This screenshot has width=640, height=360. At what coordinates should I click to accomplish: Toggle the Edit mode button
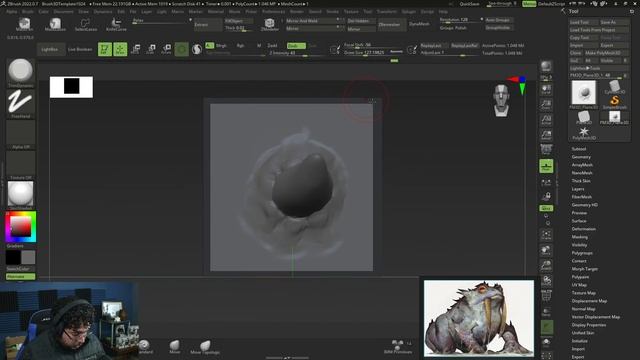click(x=105, y=49)
